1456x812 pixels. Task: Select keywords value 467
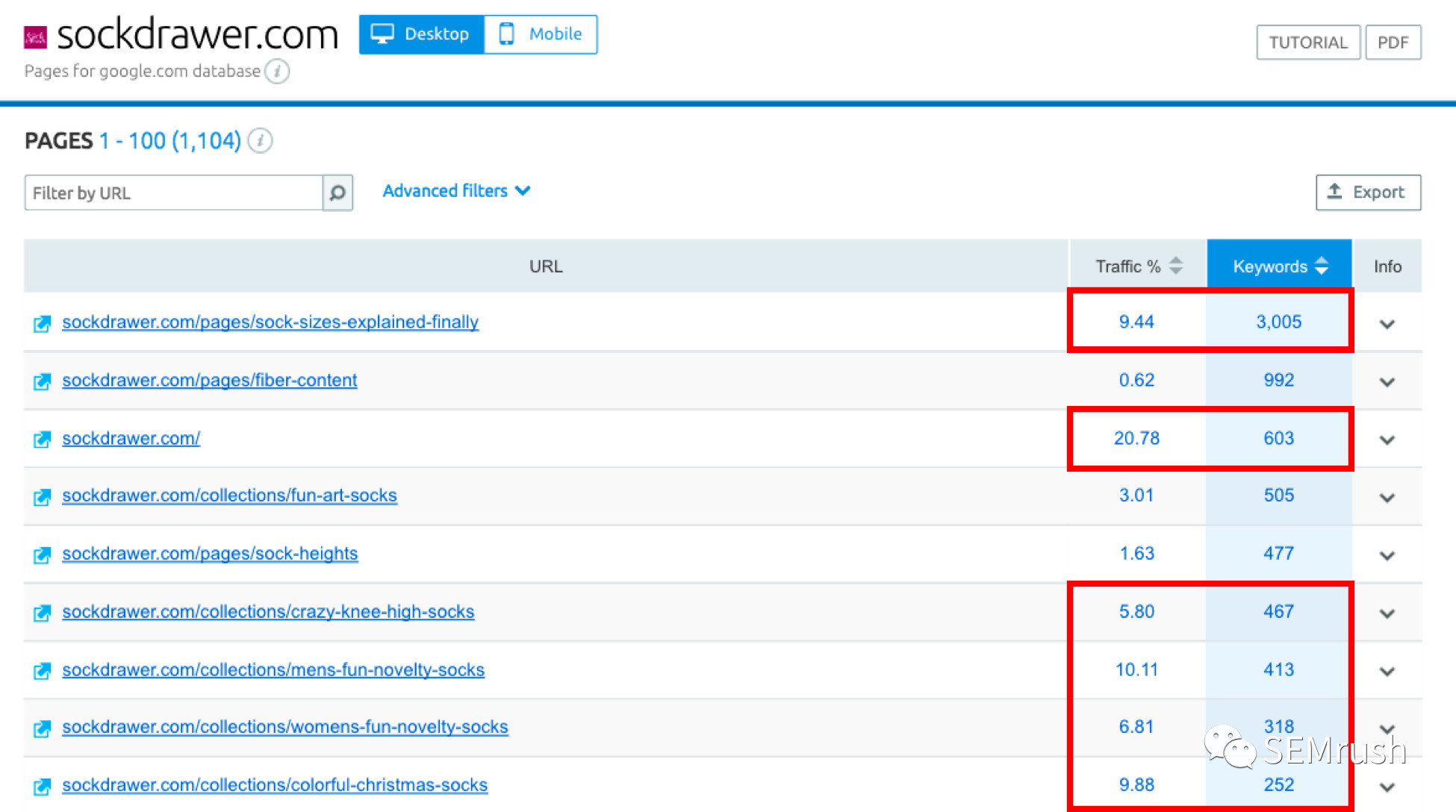tap(1278, 612)
